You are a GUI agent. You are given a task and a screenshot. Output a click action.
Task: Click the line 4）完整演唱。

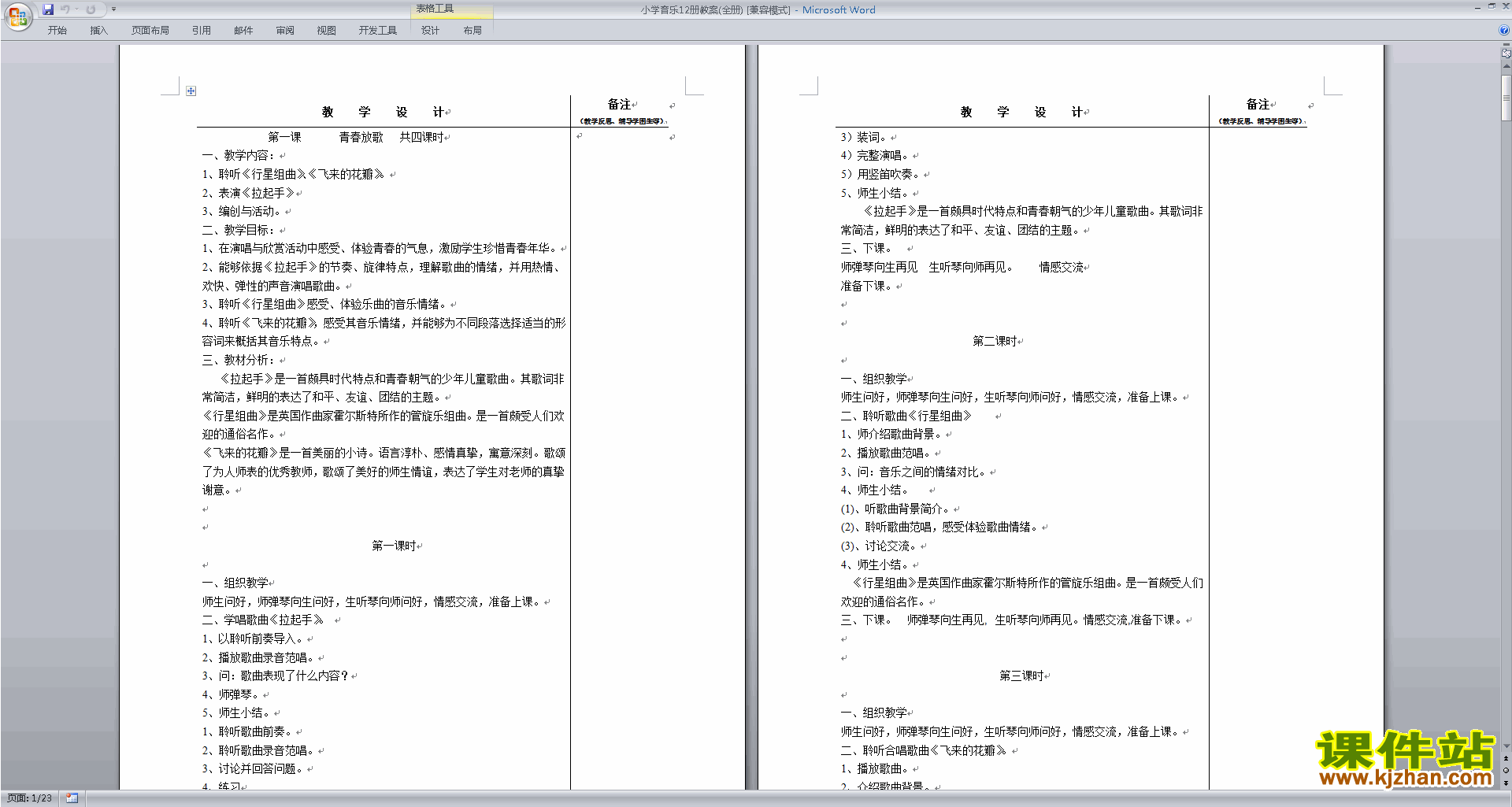[876, 155]
